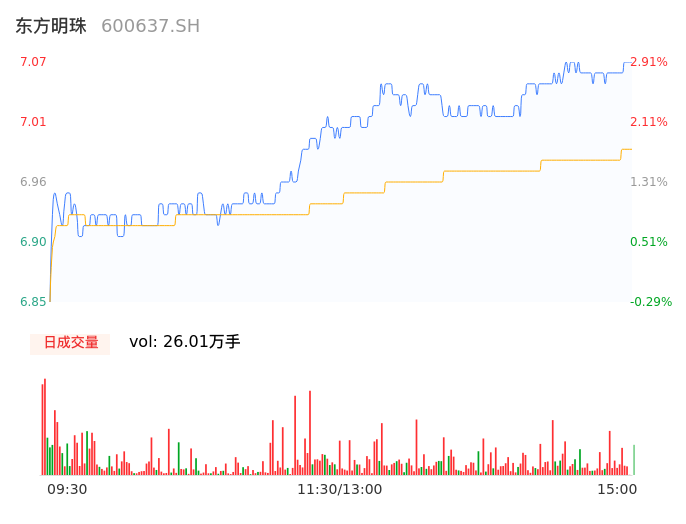Viewport: 686px width, 524px height.
Task: Click the 东方明珠 stock name title
Action: pyautogui.click(x=51, y=26)
